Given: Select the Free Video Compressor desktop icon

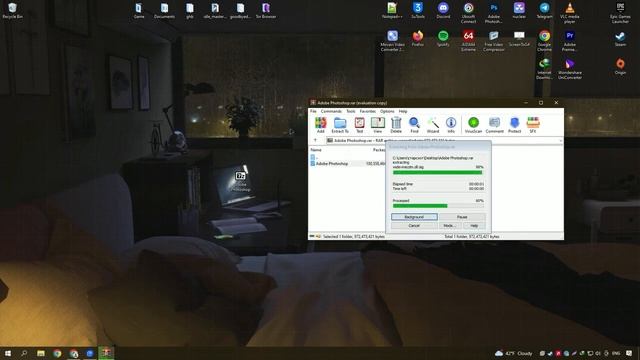Looking at the screenshot, I should click(x=493, y=40).
